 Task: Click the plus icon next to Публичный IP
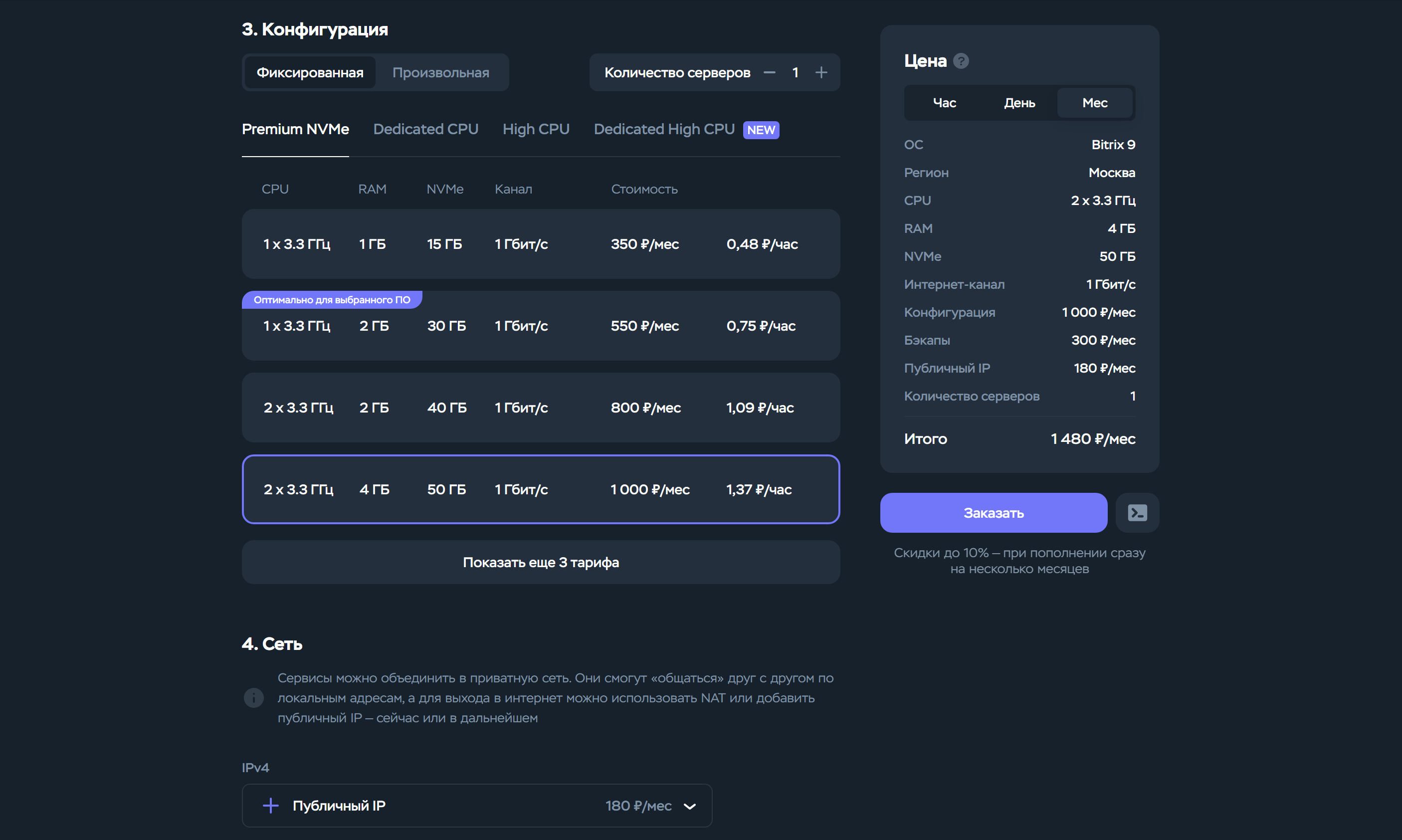pyautogui.click(x=271, y=806)
